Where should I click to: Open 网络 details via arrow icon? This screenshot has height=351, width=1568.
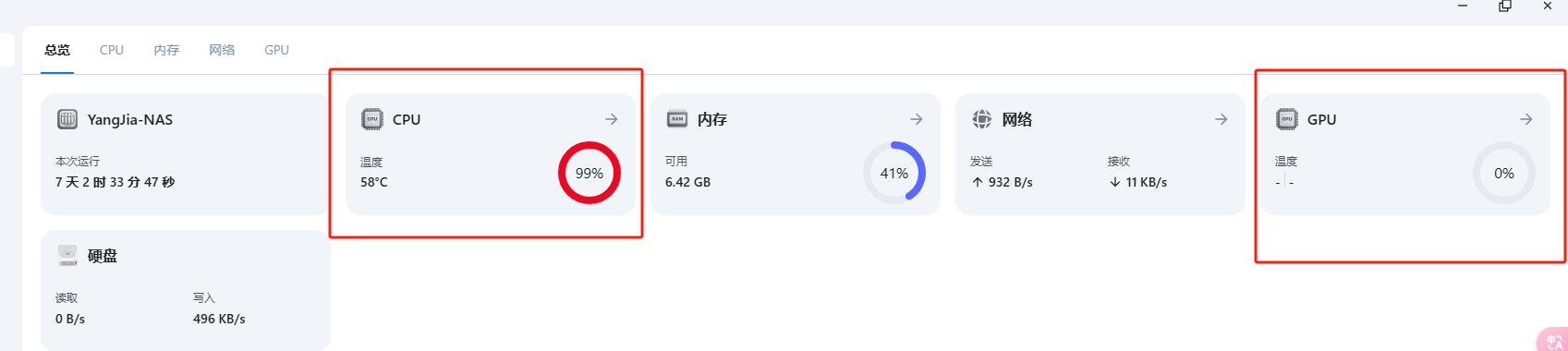coord(1222,119)
